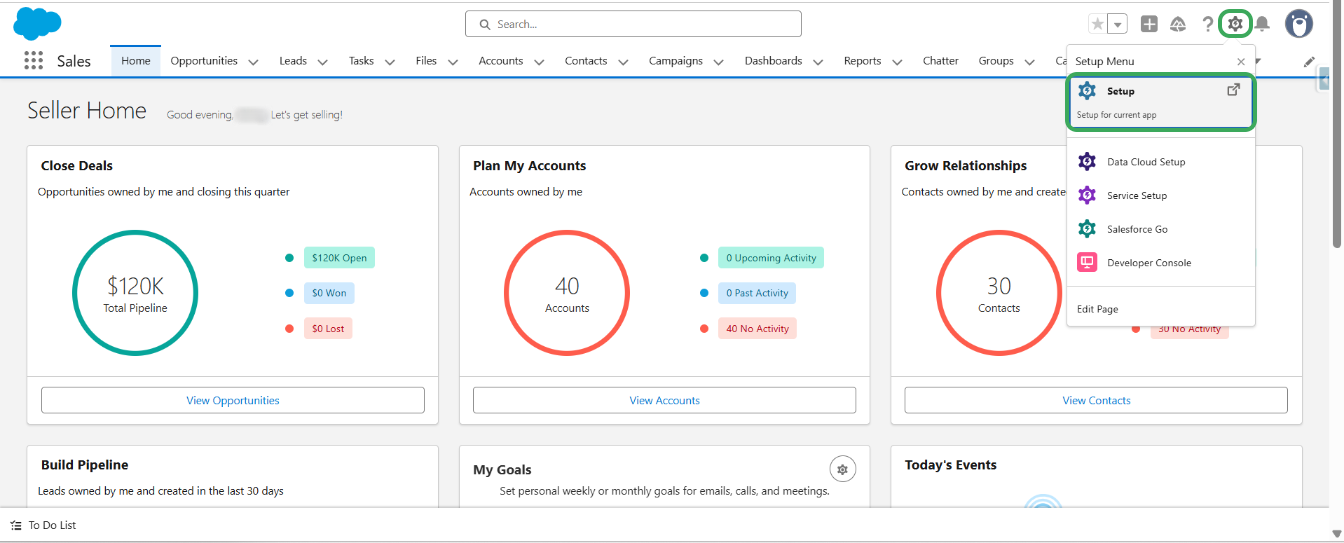Select Data Cloud Setup menu item
Image resolution: width=1344 pixels, height=543 pixels.
1145,162
